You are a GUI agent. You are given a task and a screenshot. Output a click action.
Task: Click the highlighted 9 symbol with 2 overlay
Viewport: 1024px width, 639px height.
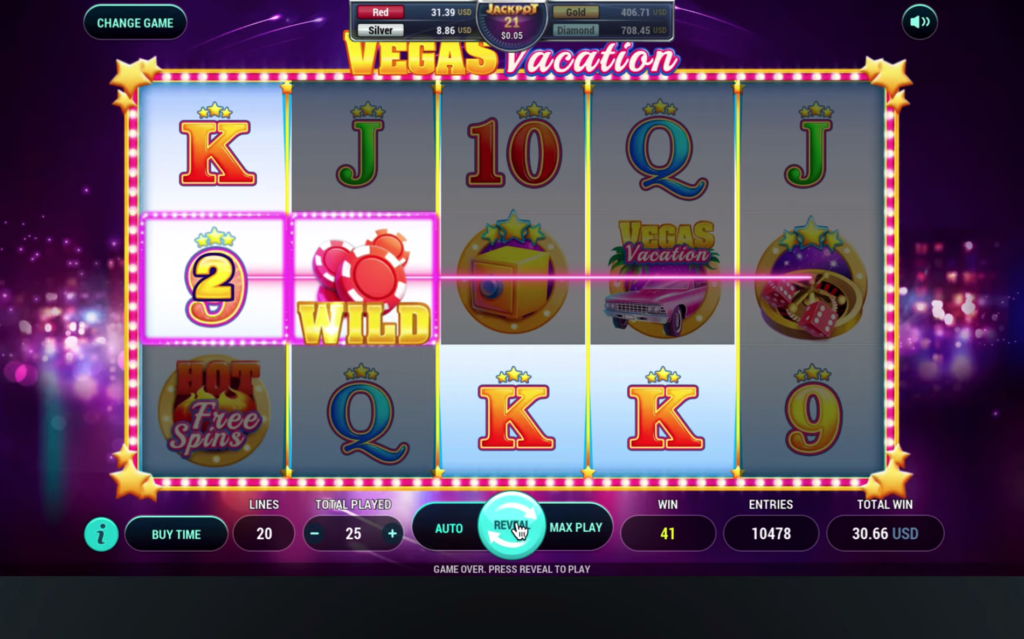tap(215, 278)
